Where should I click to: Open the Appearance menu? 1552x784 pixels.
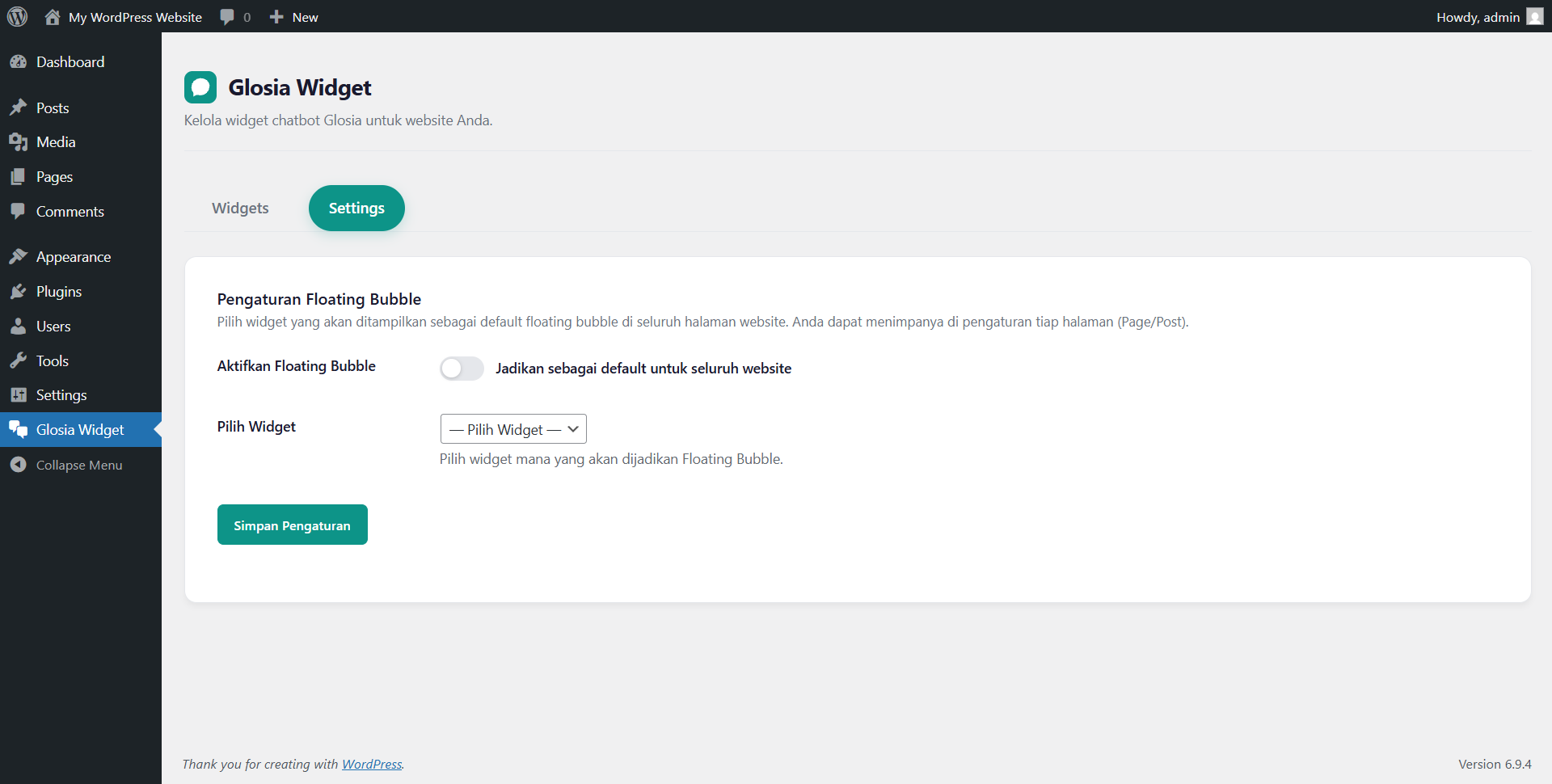(81, 257)
